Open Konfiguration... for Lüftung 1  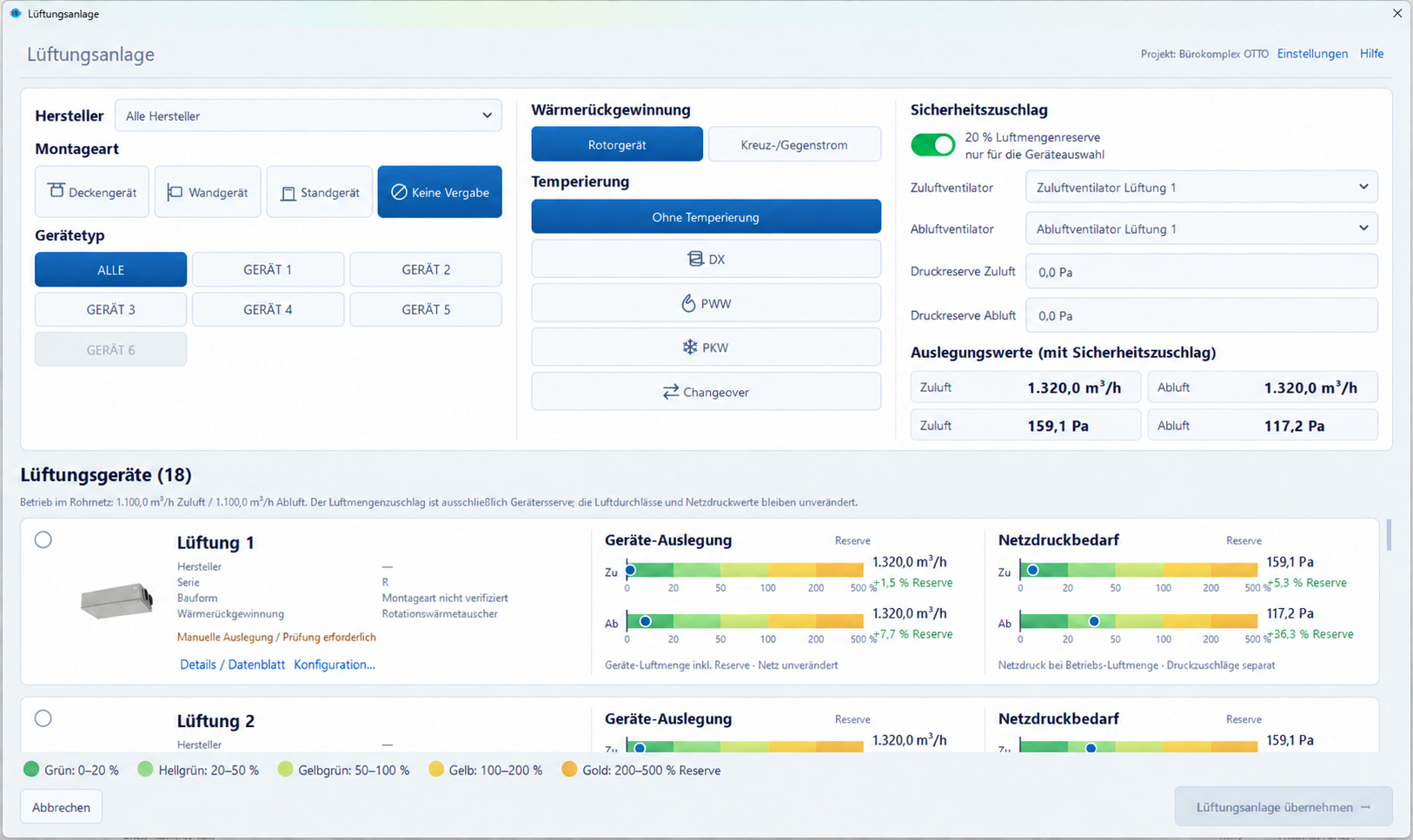point(335,665)
